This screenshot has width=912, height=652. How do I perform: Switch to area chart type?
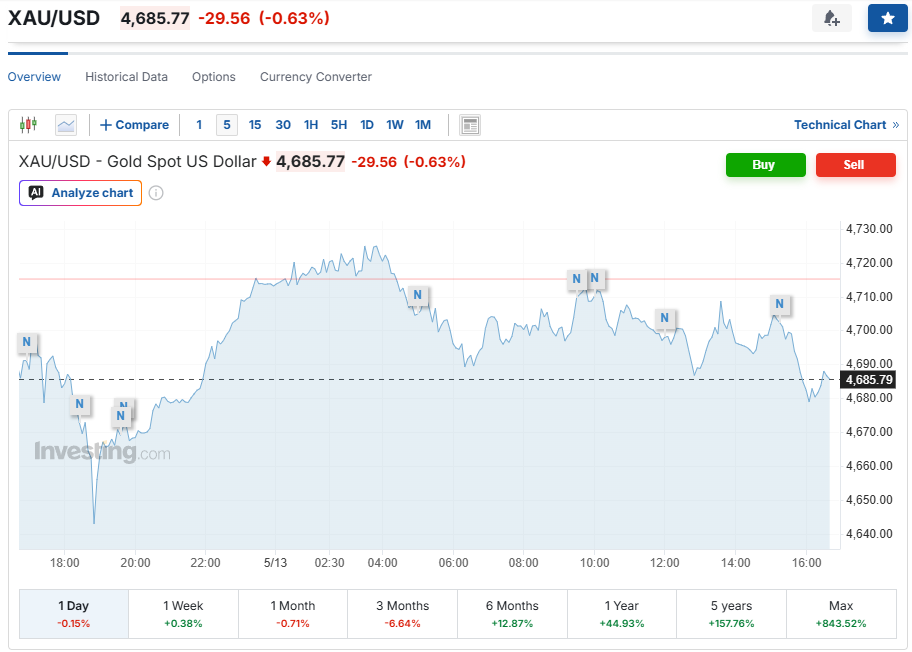[x=66, y=124]
